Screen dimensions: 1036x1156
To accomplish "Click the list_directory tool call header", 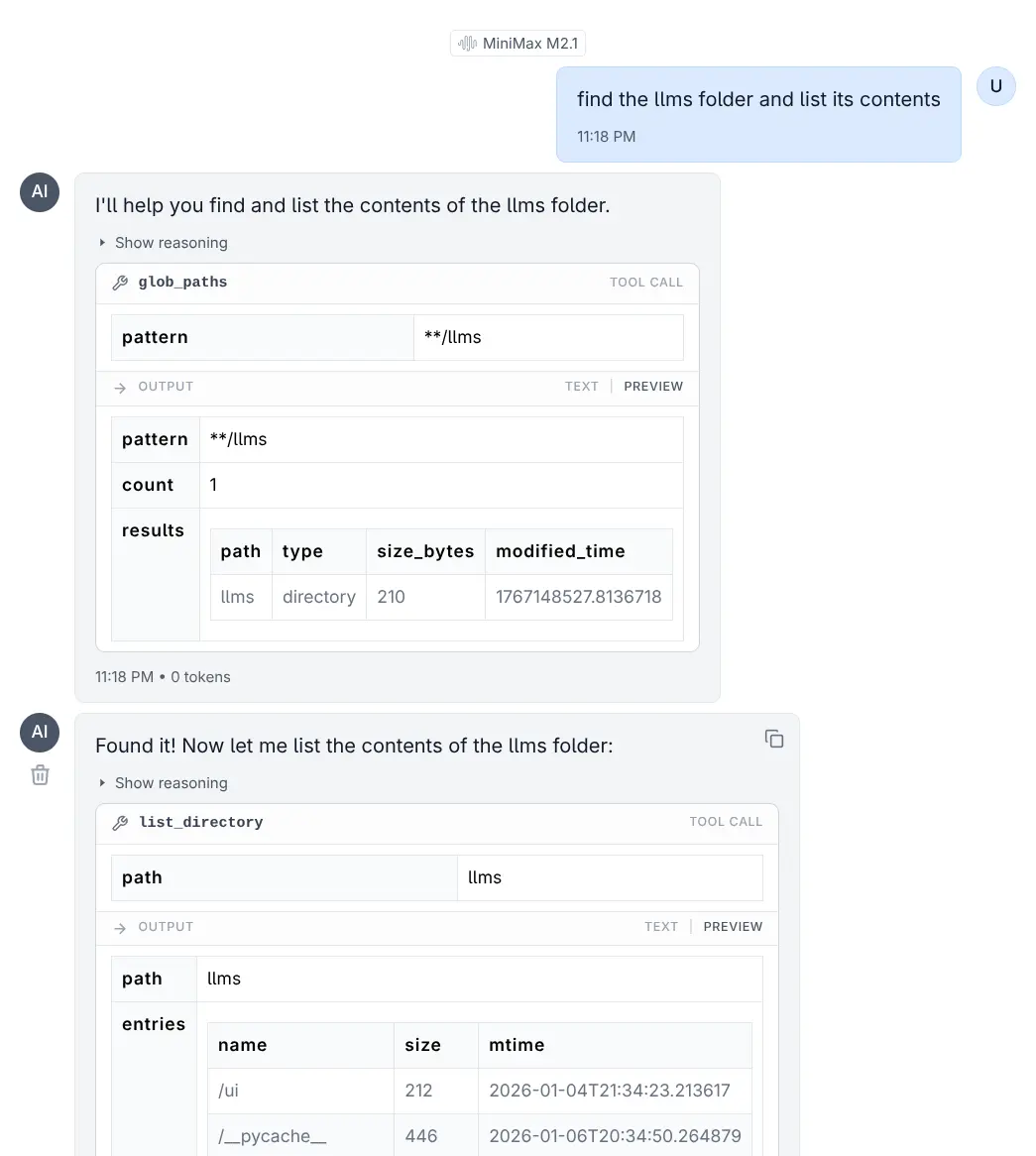I will [436, 823].
